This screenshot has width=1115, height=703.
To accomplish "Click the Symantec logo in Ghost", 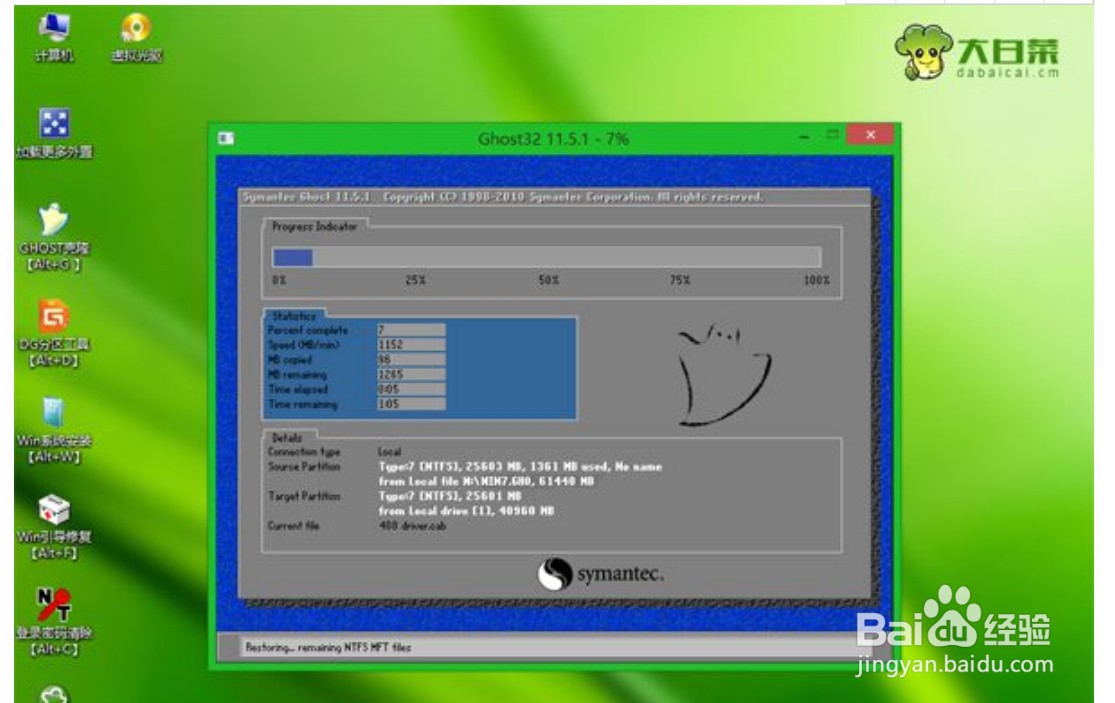I will pyautogui.click(x=600, y=574).
